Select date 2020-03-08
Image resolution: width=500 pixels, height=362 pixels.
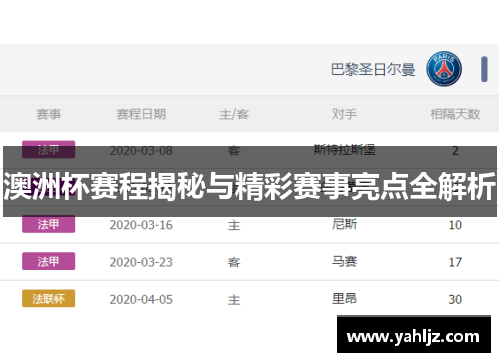pos(141,151)
